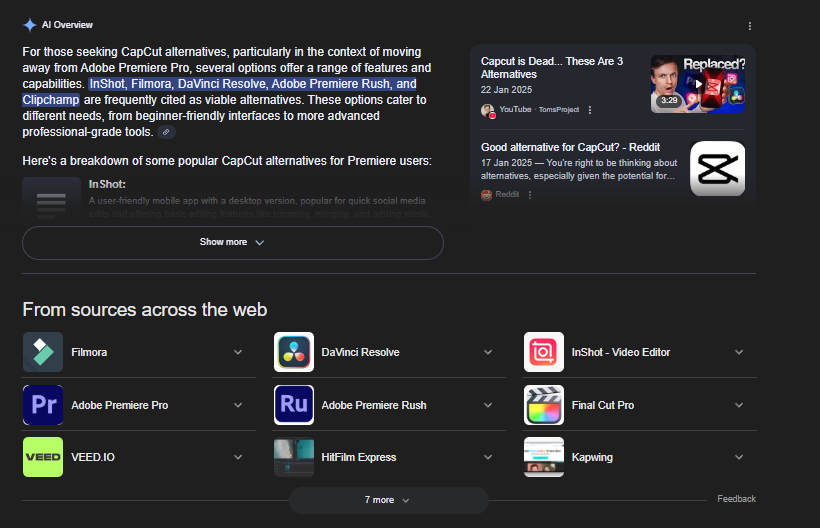Viewport: 820px width, 528px height.
Task: Click the DaVinci Resolve label text
Action: coord(360,352)
